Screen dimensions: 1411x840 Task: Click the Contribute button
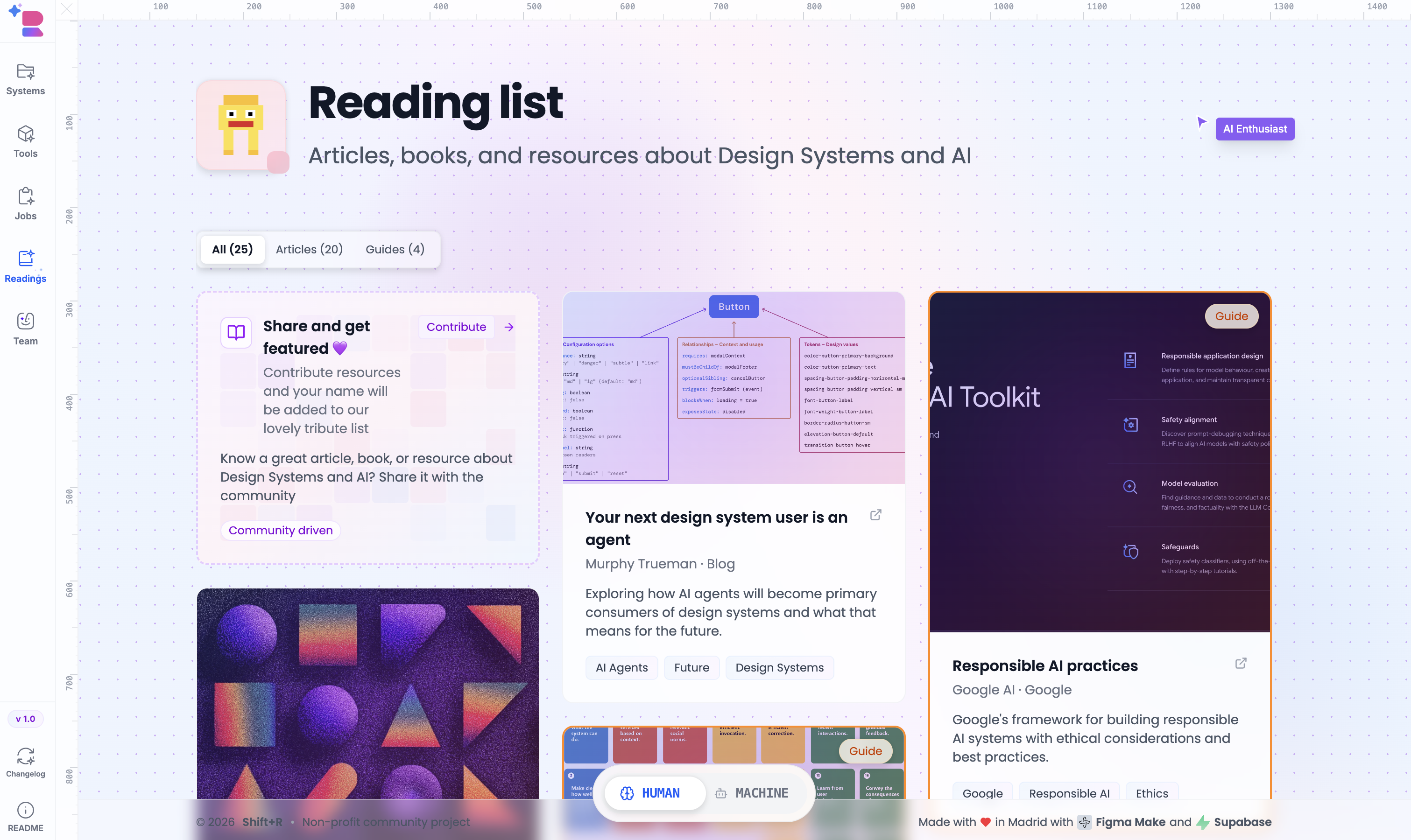tap(456, 327)
